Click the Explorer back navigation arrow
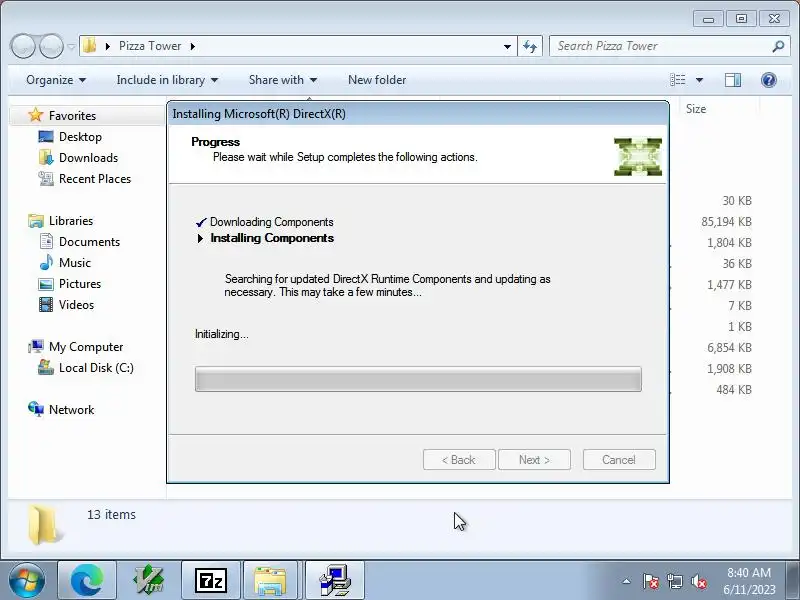 pos(22,46)
